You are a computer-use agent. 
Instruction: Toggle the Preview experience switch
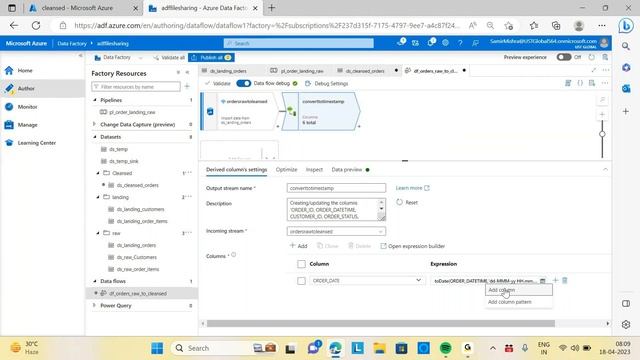[x=564, y=57]
